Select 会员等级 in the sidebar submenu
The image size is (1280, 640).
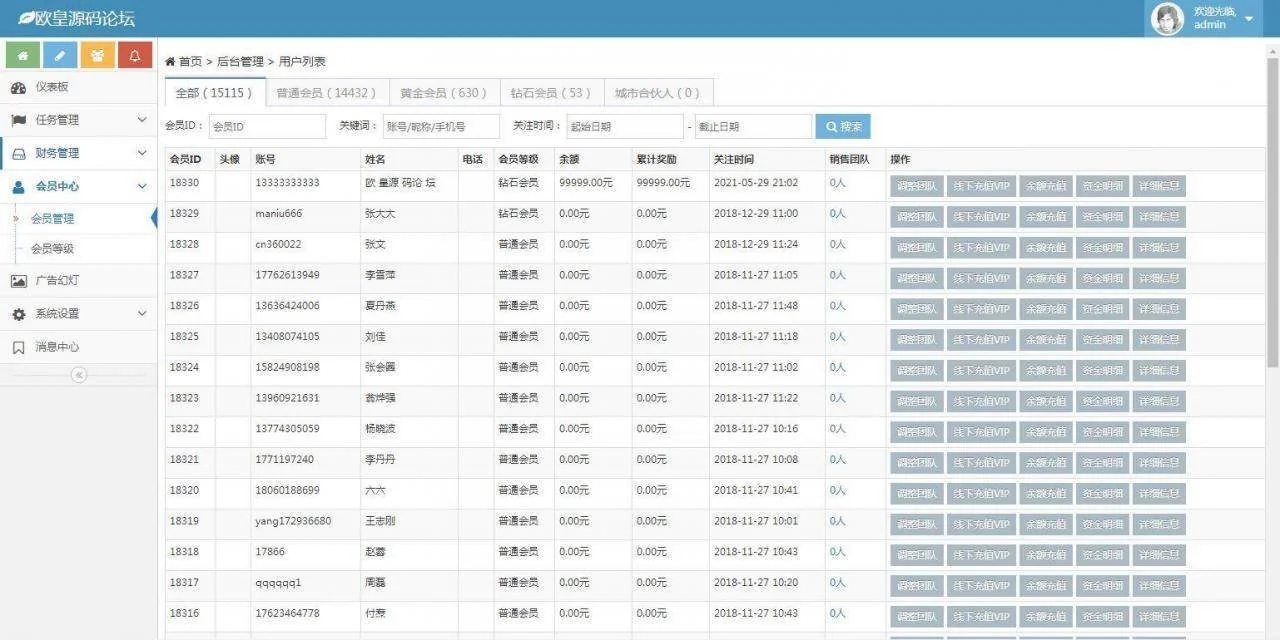(52, 249)
